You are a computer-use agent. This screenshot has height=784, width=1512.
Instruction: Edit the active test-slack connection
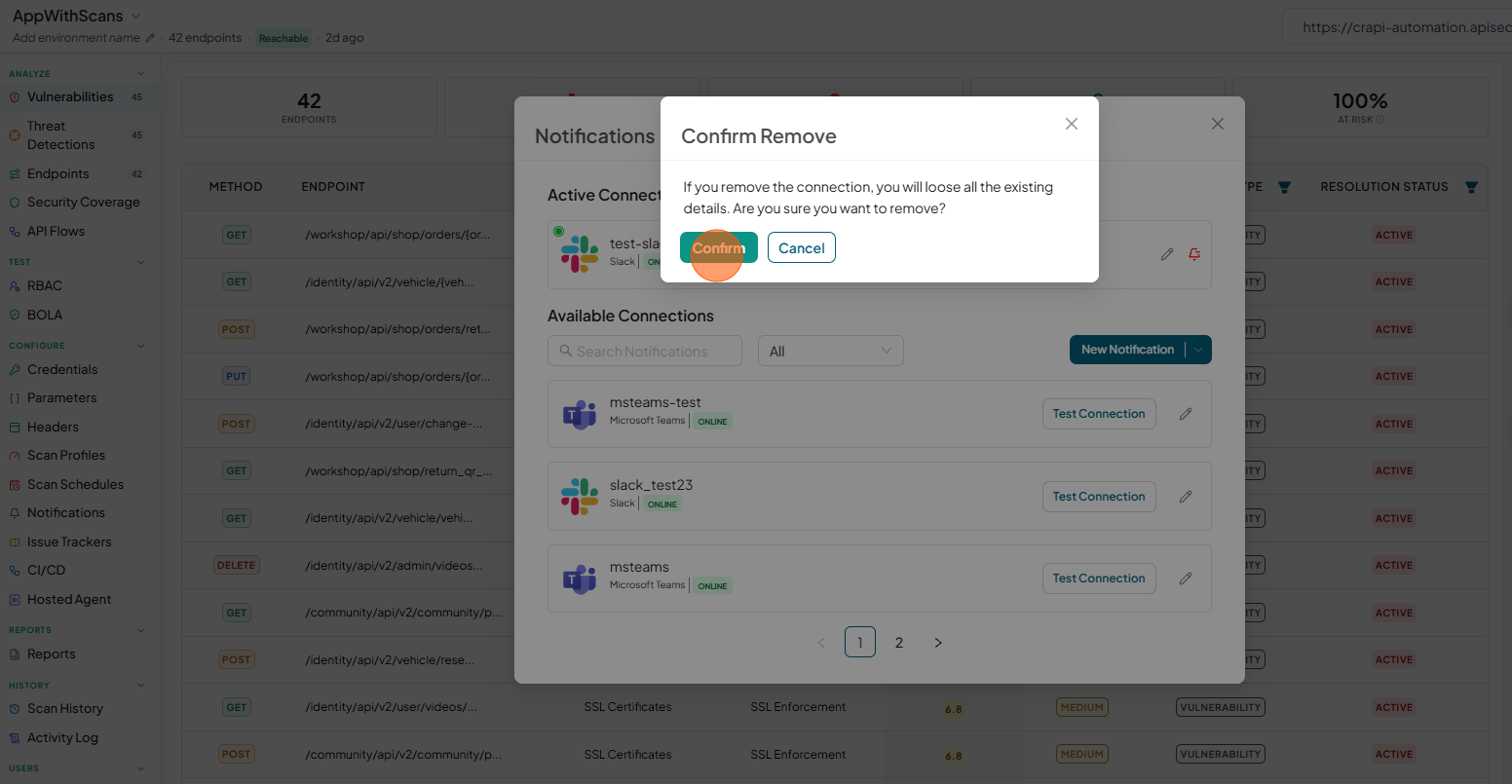(1167, 254)
